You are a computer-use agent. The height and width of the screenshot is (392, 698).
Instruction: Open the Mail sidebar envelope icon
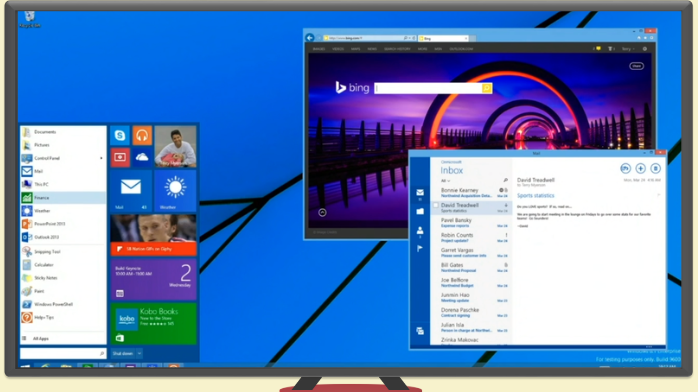(x=420, y=193)
